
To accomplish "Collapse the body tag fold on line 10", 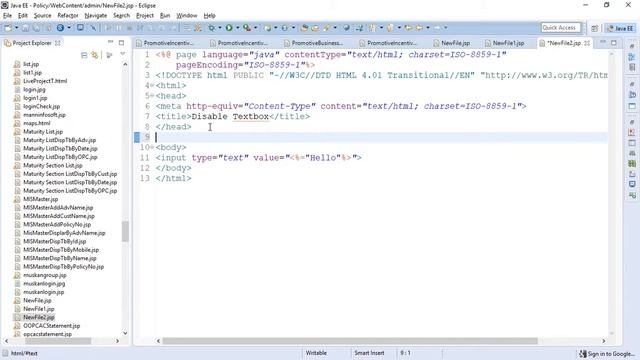I will click(152, 147).
